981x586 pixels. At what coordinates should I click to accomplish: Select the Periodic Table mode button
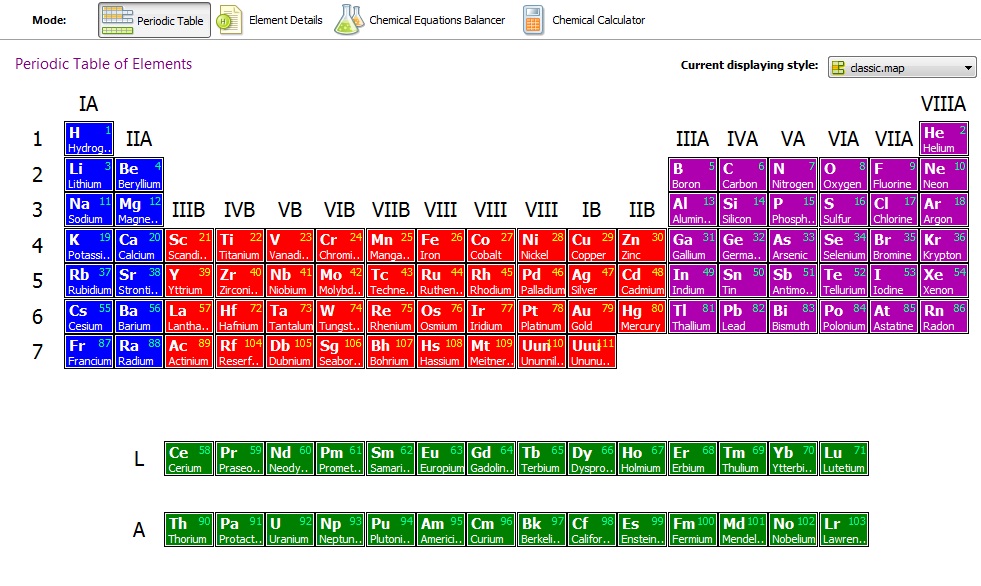click(155, 20)
